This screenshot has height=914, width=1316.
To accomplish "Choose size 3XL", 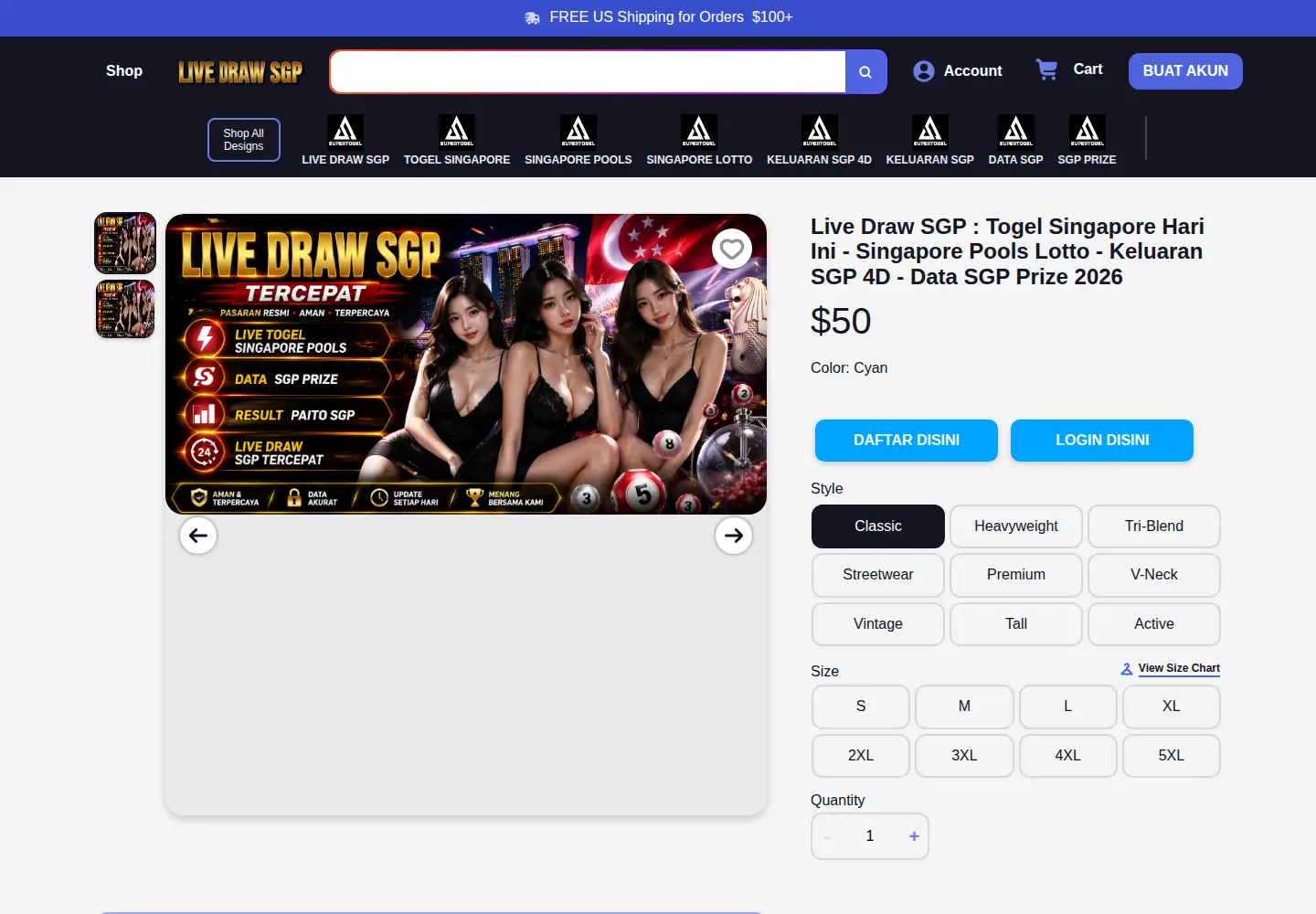I will click(964, 756).
